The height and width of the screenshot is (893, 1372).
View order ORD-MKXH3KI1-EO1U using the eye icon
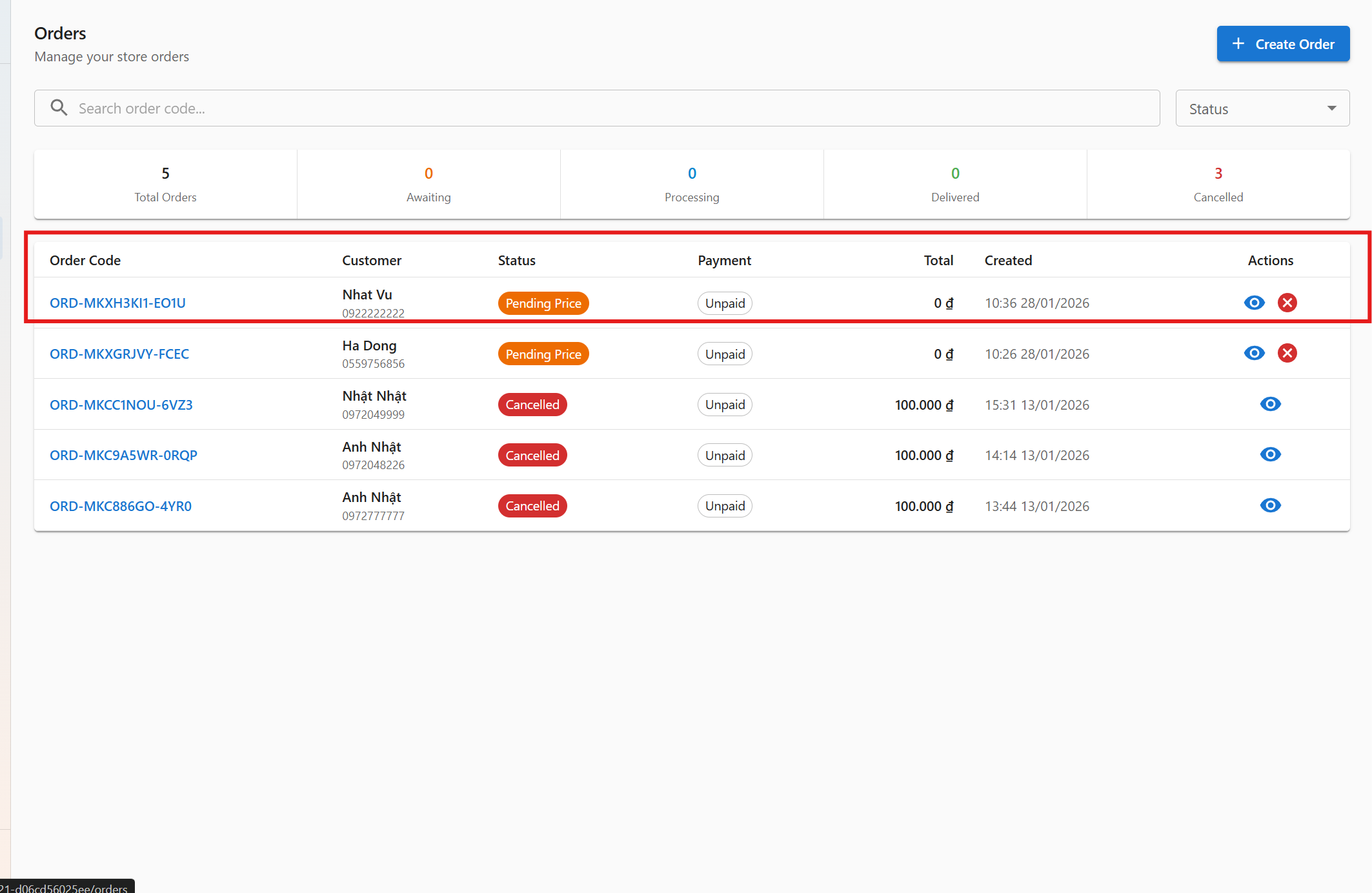tap(1254, 303)
